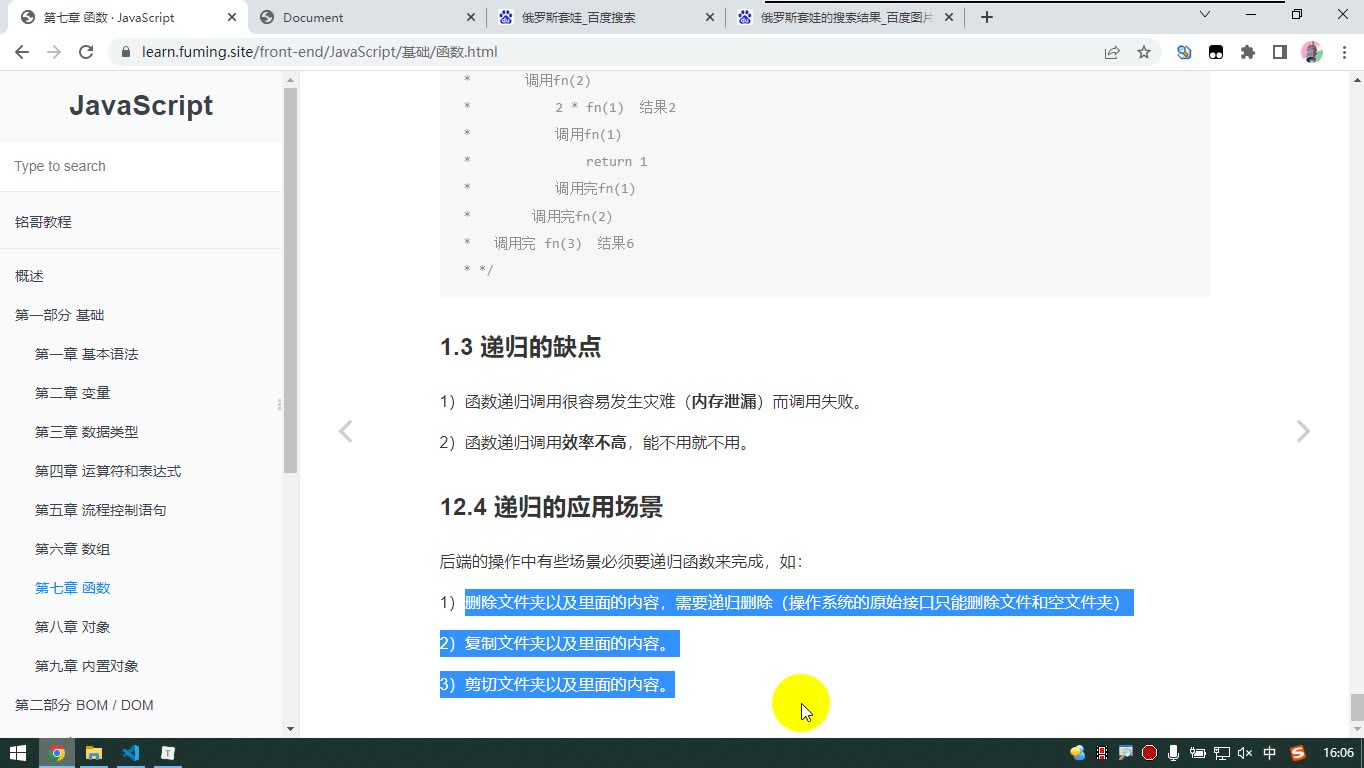Share this page via the share icon
The width and height of the screenshot is (1364, 768).
pyautogui.click(x=1112, y=52)
